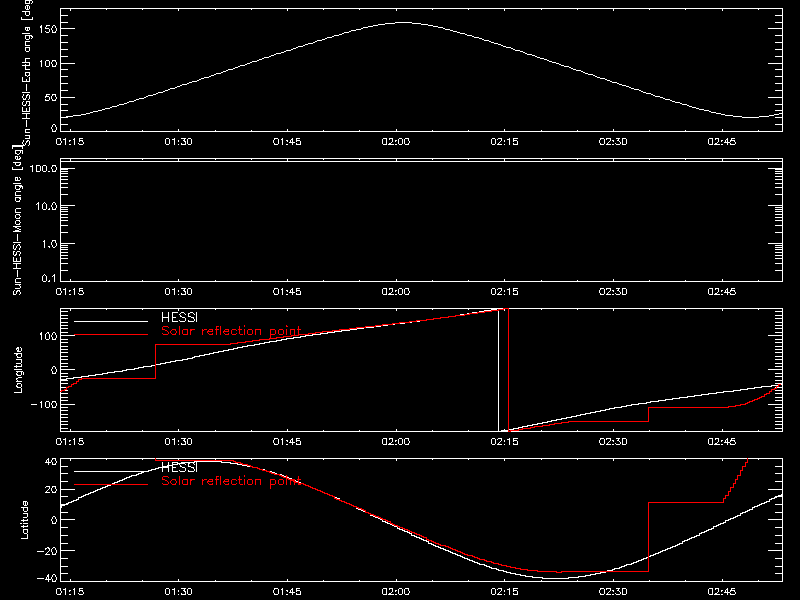Image resolution: width=800 pixels, height=600 pixels.
Task: Select 'Solar reflection point' legend in Latitude plot
Action: (x=231, y=481)
